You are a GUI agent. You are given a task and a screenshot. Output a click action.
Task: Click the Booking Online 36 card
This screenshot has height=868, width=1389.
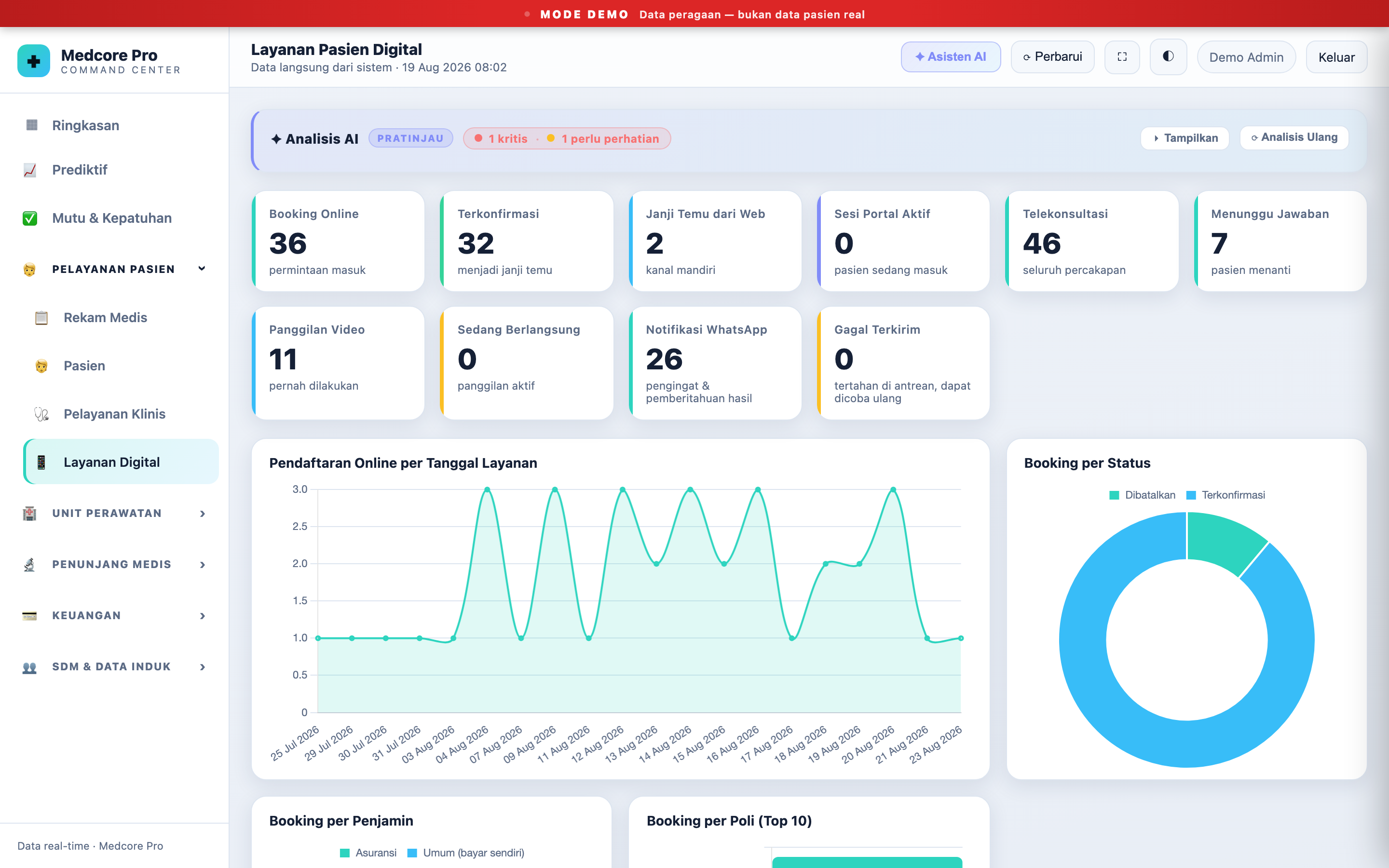[338, 241]
